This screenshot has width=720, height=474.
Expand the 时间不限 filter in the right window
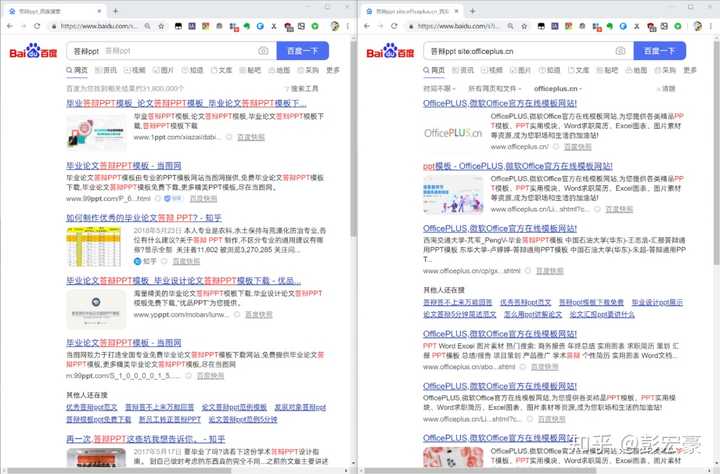pyautogui.click(x=439, y=88)
